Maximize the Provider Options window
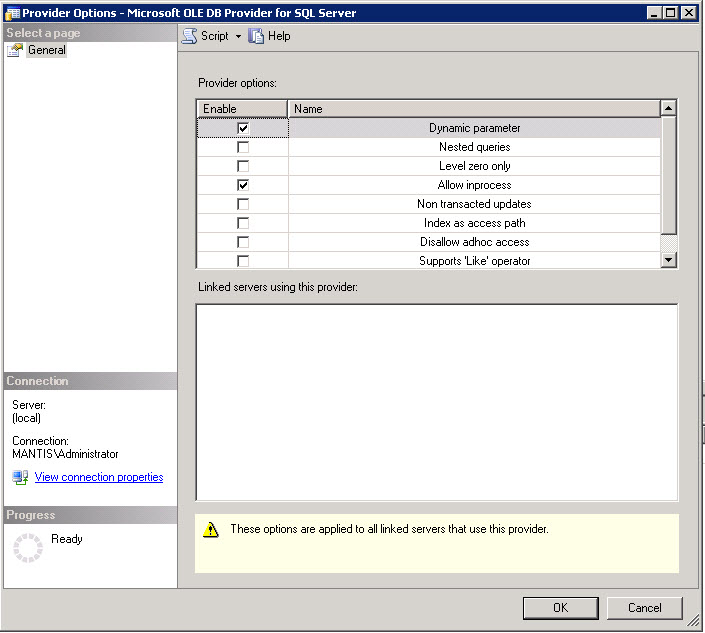This screenshot has height=633, width=705. pyautogui.click(x=670, y=13)
